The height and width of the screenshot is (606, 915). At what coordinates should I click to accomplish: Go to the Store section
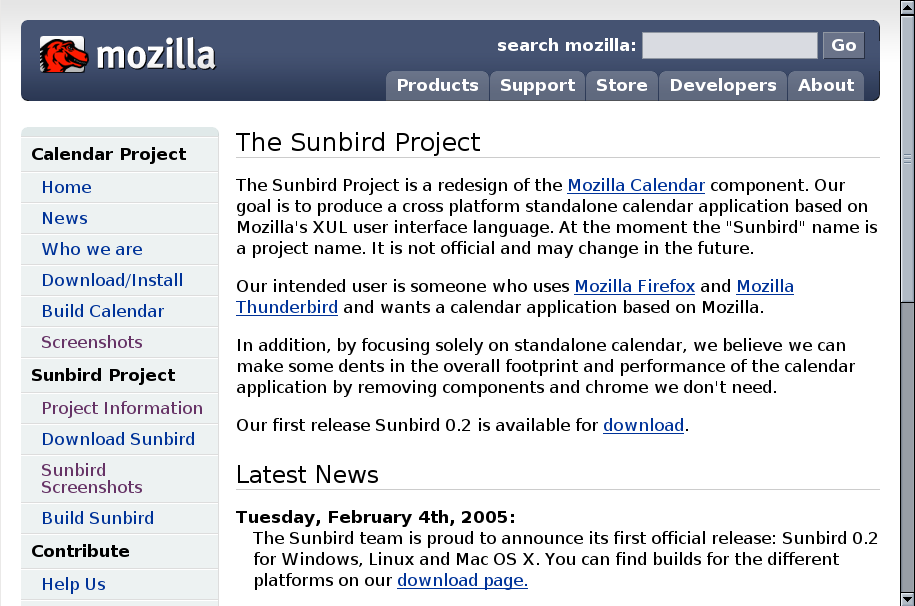(621, 85)
